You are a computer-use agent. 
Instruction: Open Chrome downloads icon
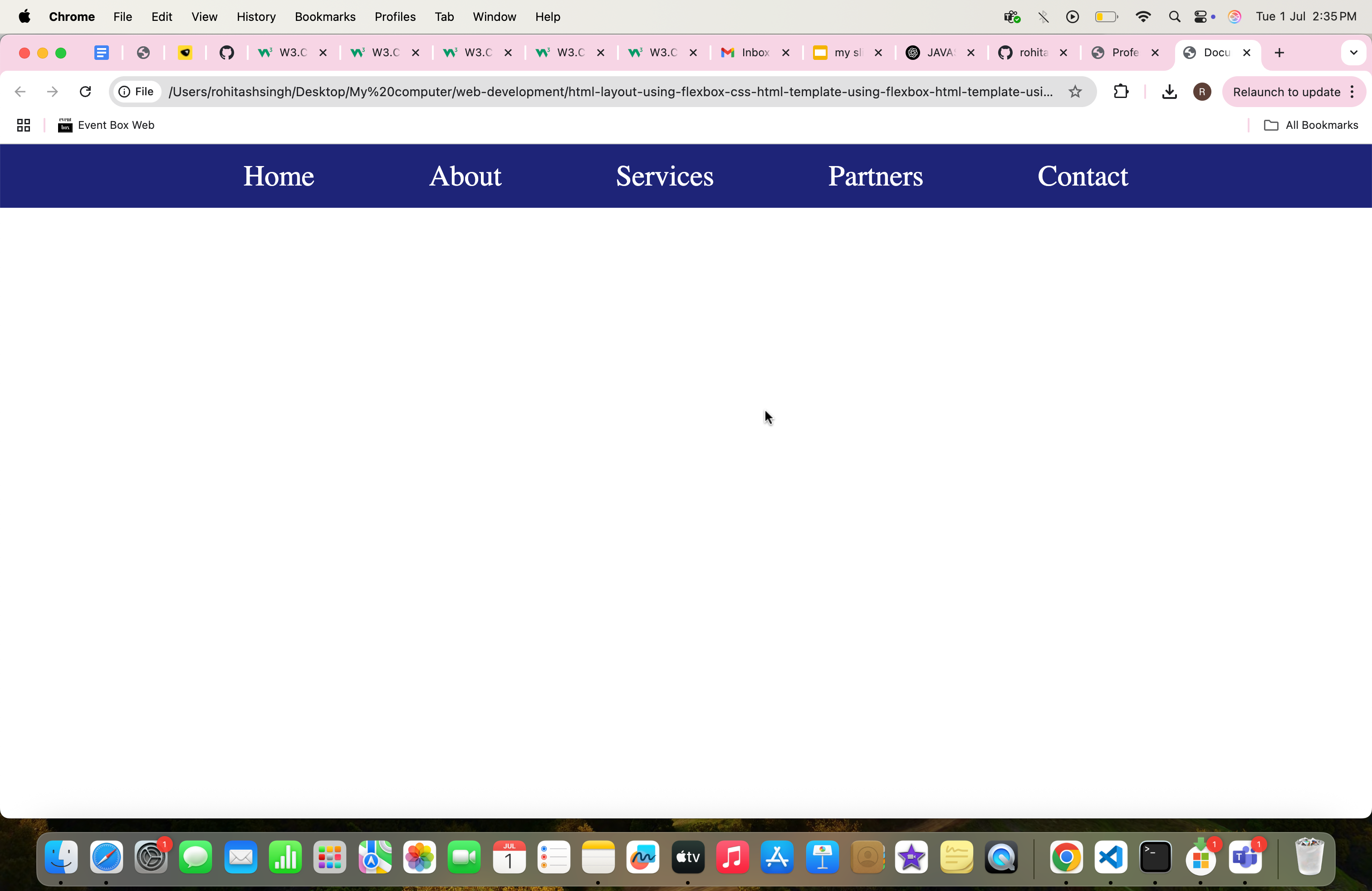[x=1169, y=92]
